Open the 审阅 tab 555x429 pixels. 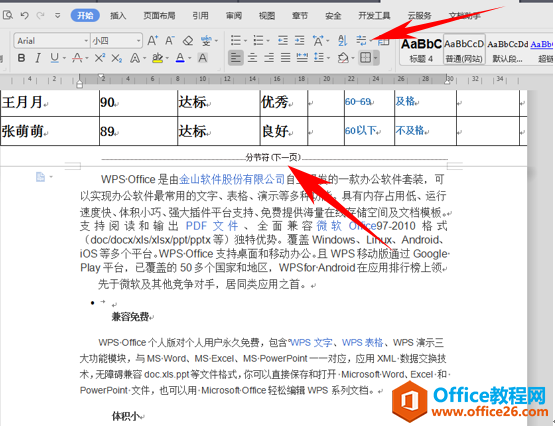[x=234, y=16]
